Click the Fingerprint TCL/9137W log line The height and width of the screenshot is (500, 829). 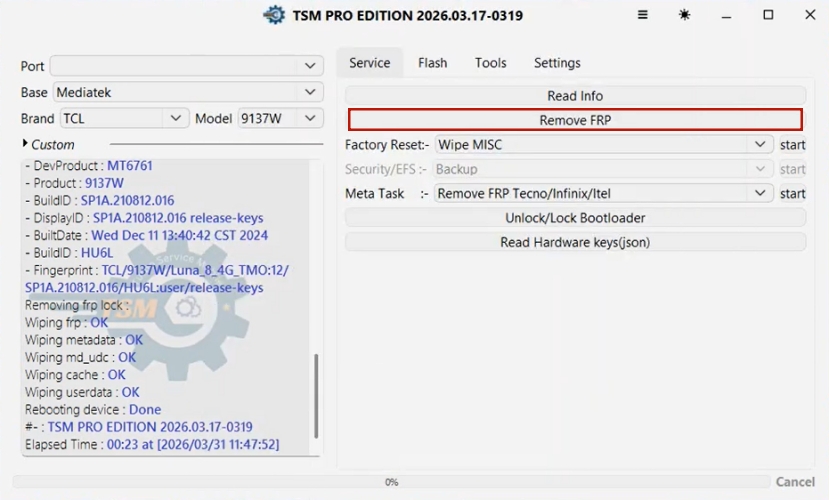click(157, 279)
